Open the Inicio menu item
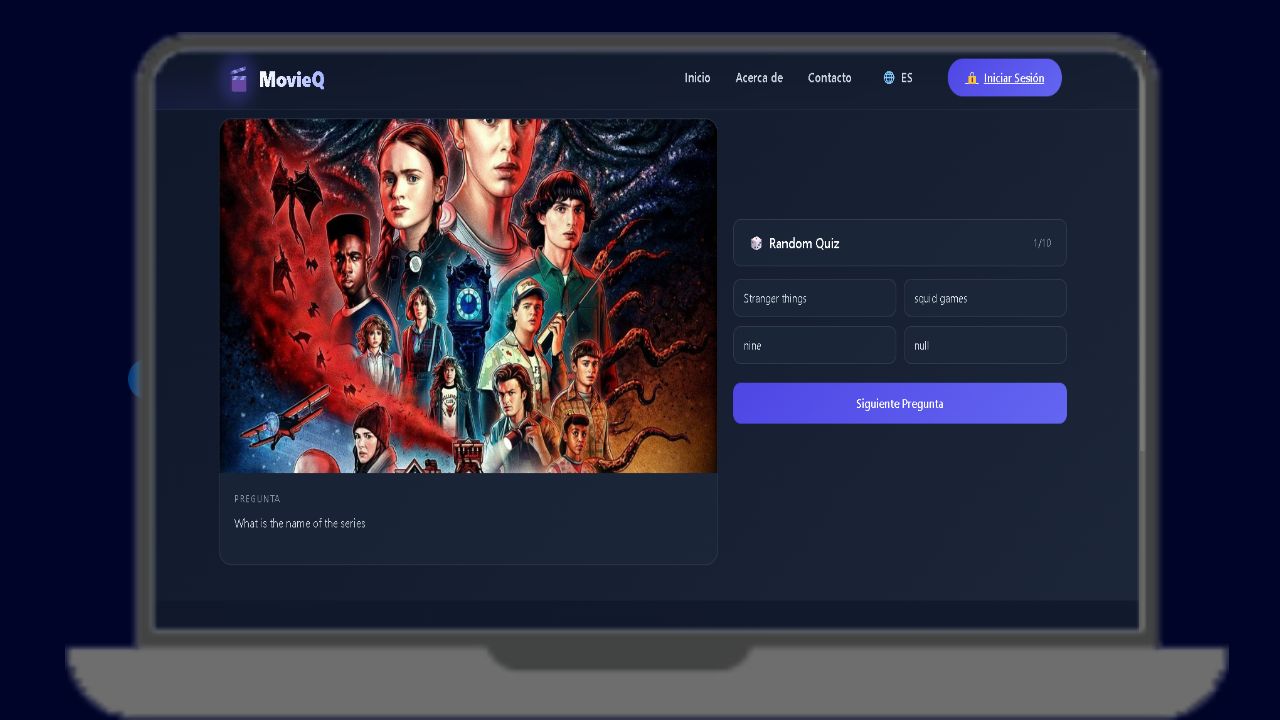Viewport: 1280px width, 720px height. click(x=697, y=78)
